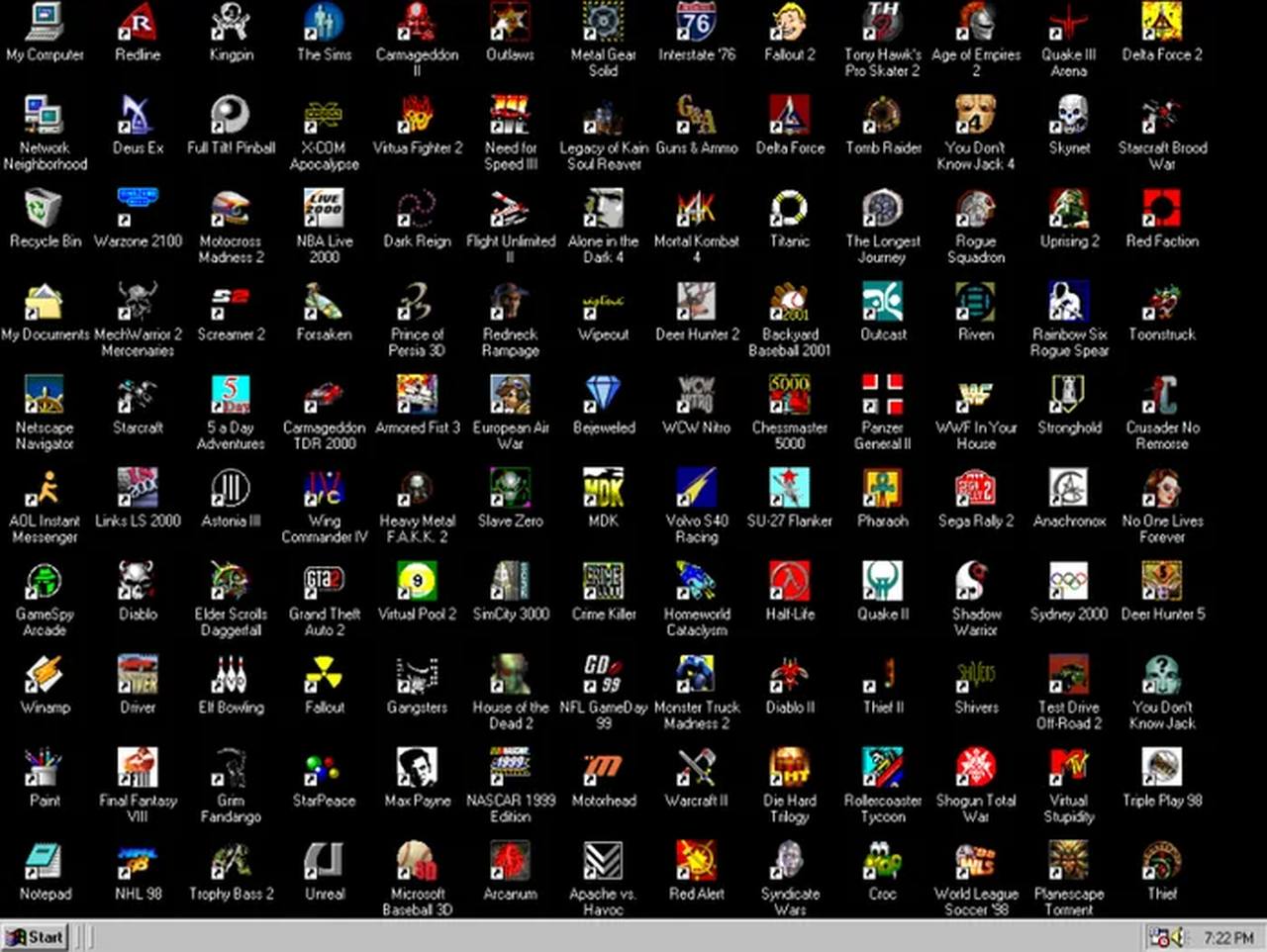Image resolution: width=1267 pixels, height=952 pixels.
Task: Click the Diablo II icon
Action: coord(789,675)
